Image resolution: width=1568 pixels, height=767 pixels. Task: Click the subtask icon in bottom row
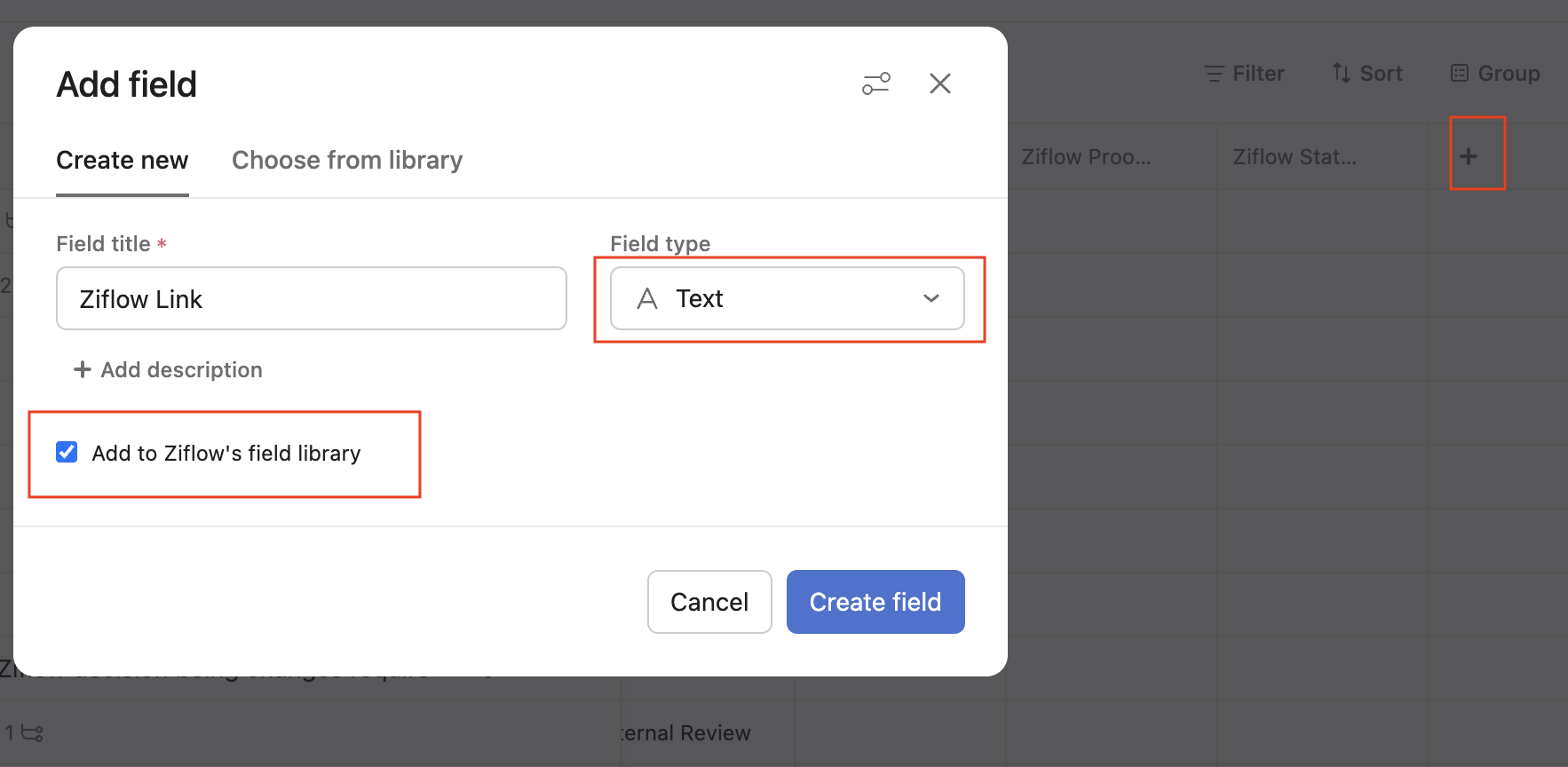32,733
